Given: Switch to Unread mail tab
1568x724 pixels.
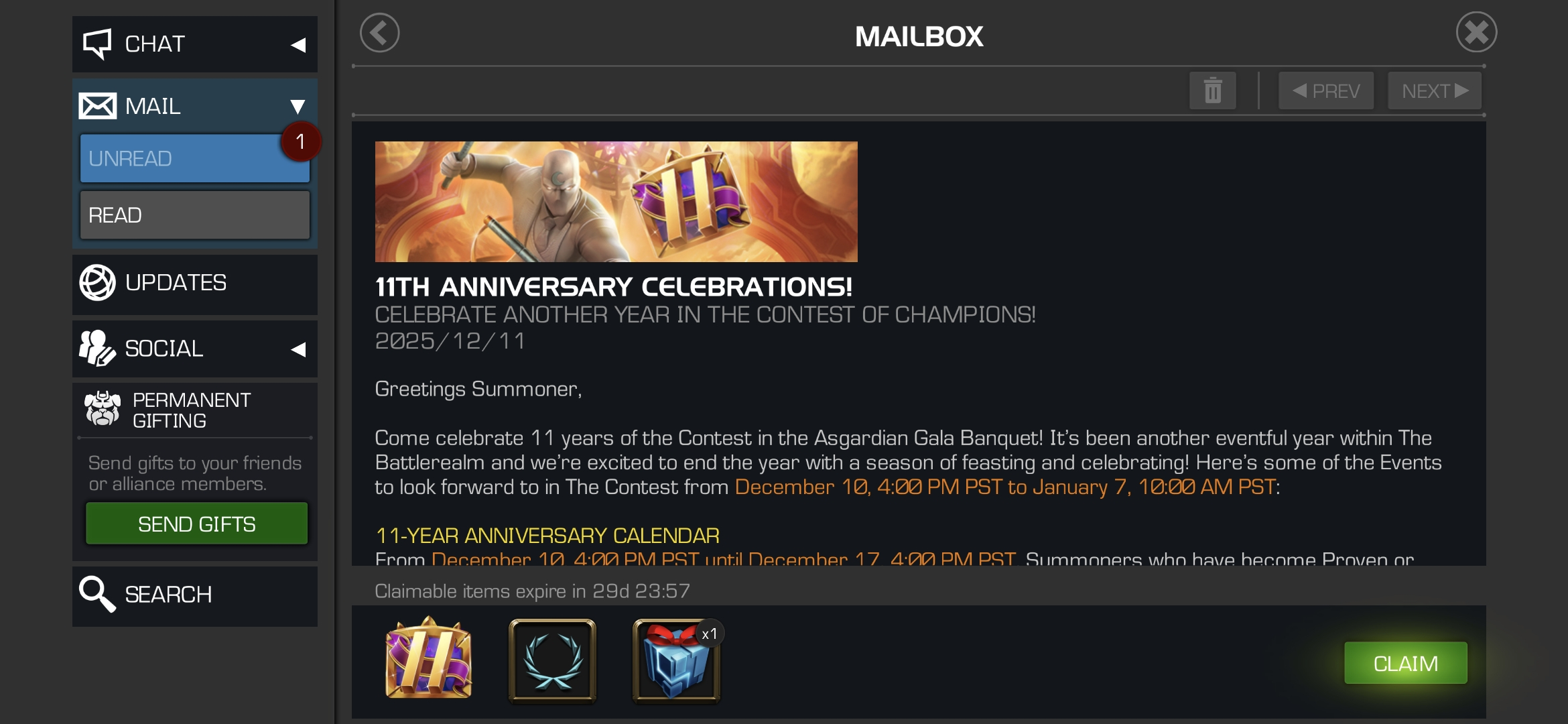Looking at the screenshot, I should (x=195, y=158).
